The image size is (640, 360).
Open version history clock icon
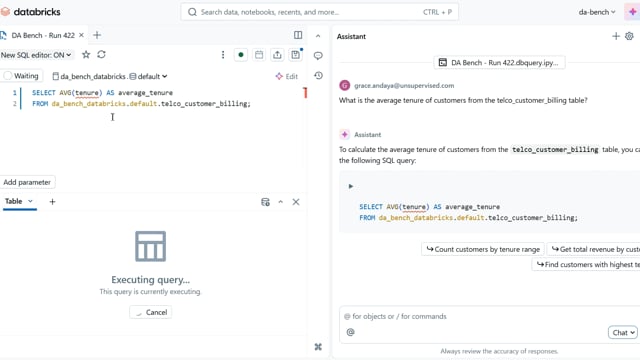318,76
